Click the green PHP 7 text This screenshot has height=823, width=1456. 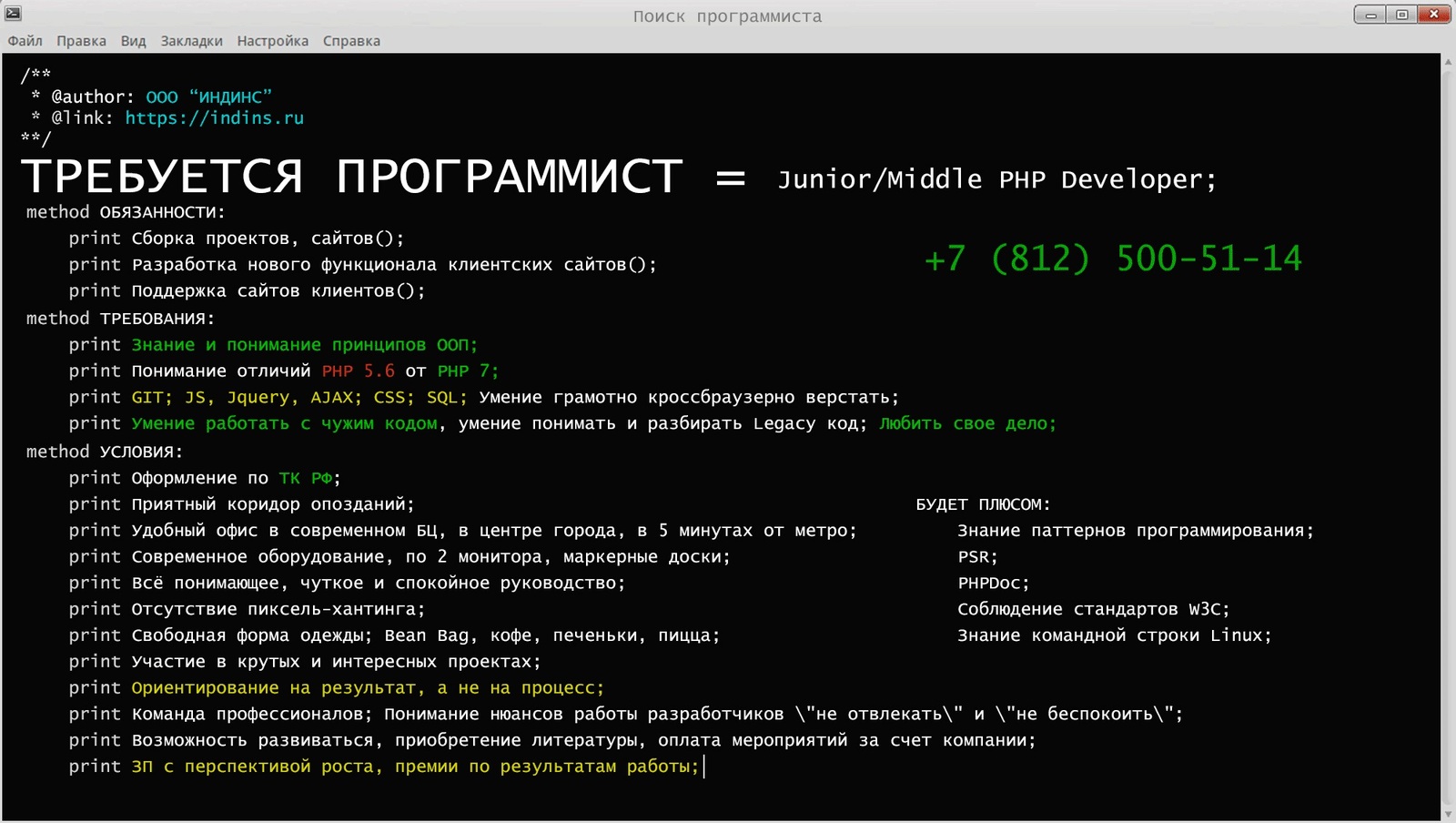tap(468, 371)
